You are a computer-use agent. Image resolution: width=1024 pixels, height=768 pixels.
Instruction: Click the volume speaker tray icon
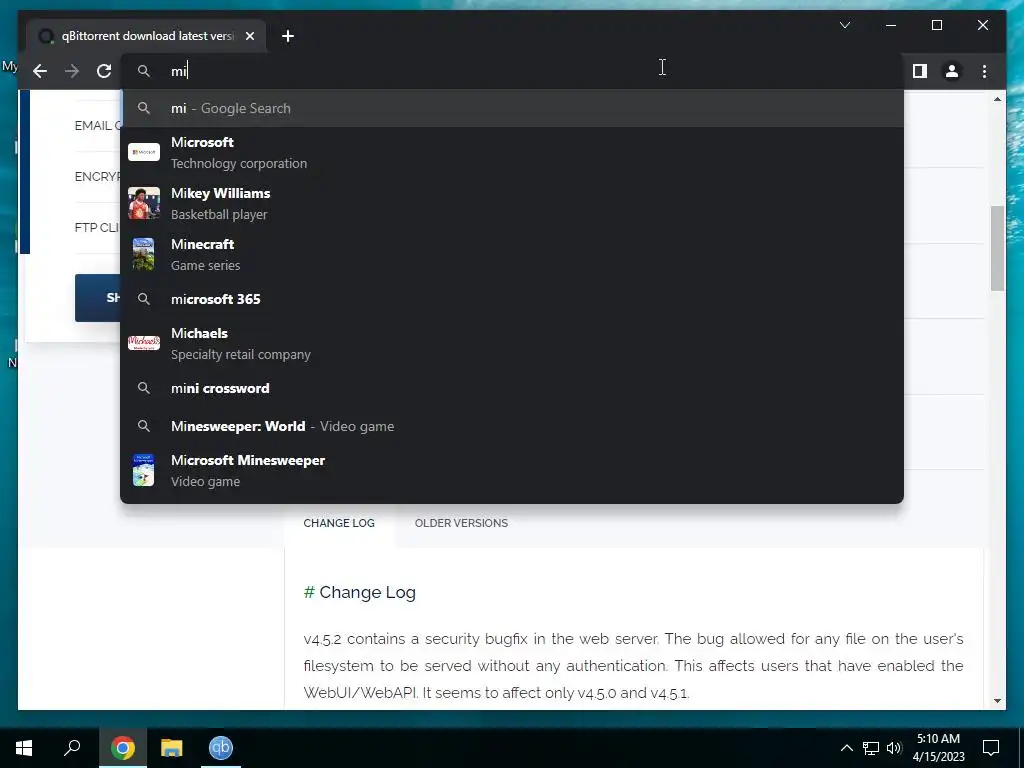pos(894,748)
